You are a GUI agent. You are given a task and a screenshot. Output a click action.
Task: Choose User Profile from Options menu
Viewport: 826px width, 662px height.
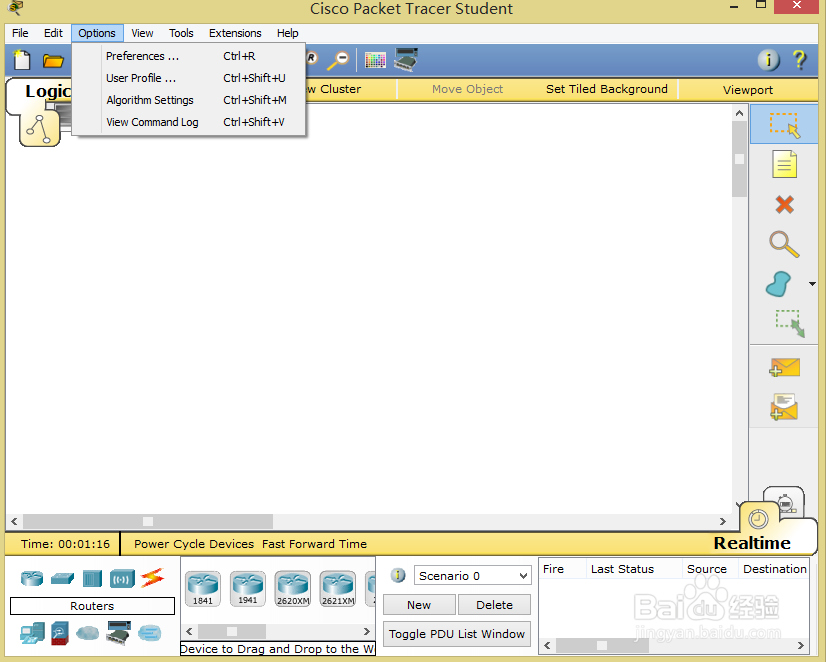[189, 78]
